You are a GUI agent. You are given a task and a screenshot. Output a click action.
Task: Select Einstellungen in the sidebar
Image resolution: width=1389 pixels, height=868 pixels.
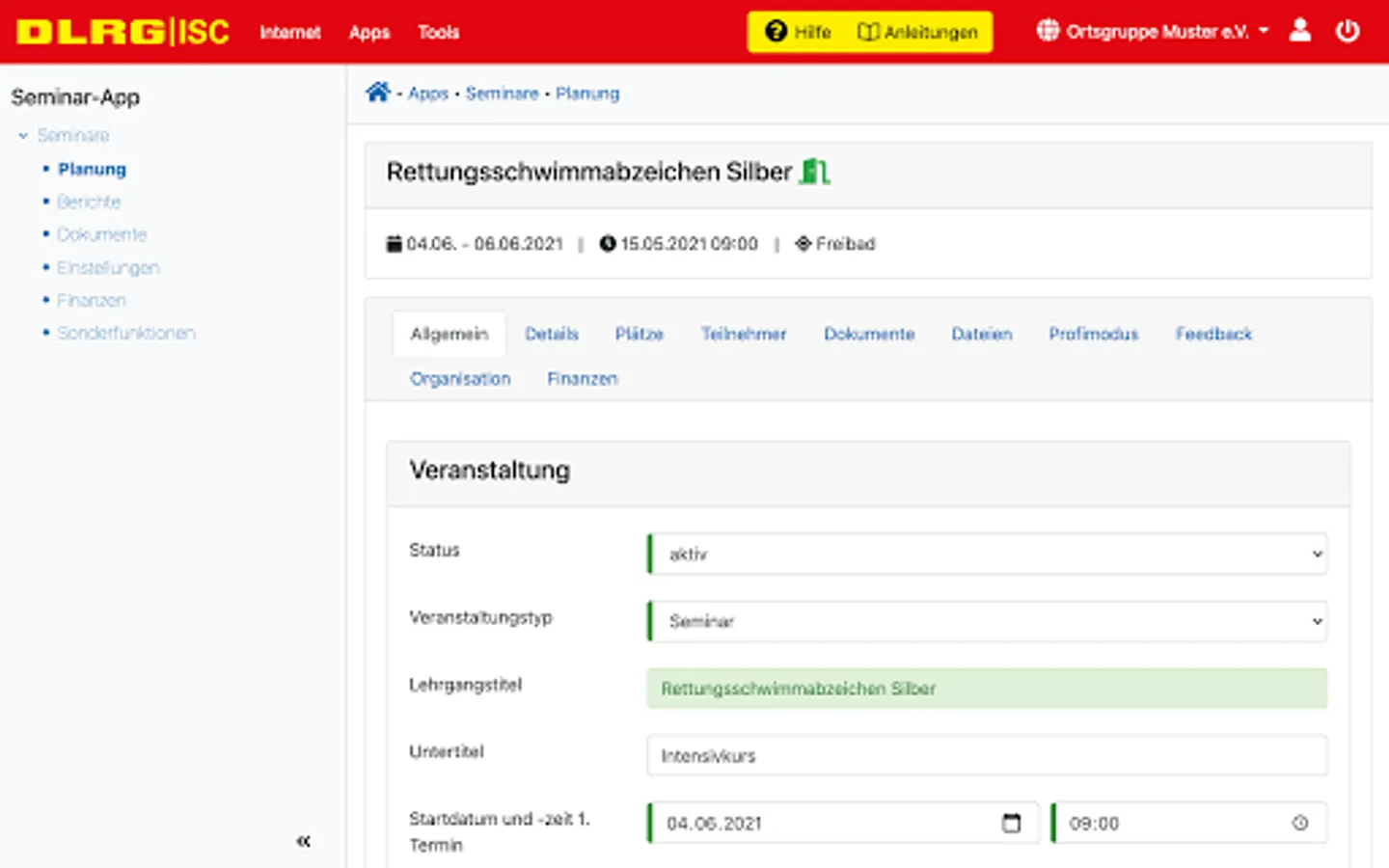108,267
